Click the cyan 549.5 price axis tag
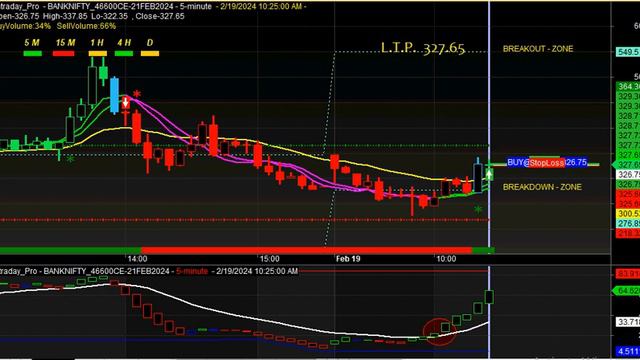 pyautogui.click(x=627, y=52)
